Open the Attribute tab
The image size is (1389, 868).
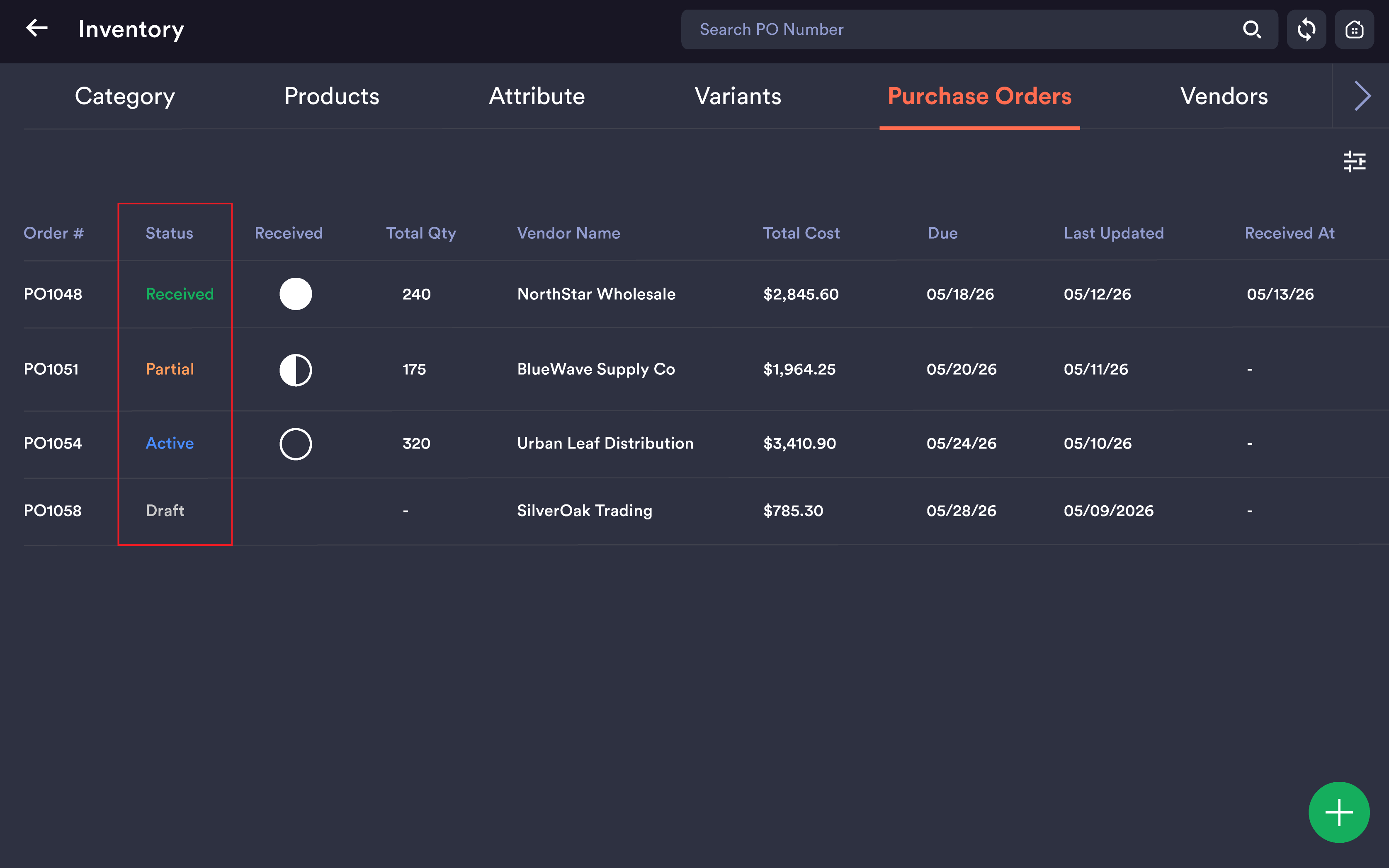[x=537, y=96]
